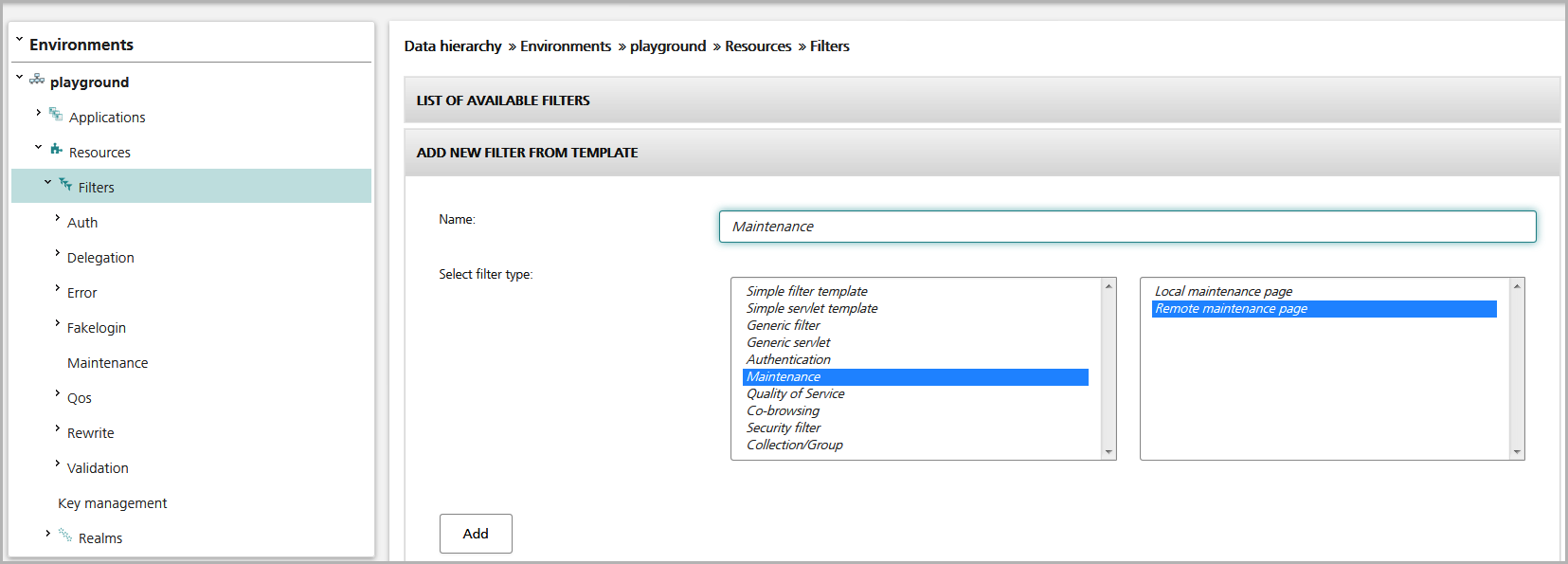This screenshot has width=1568, height=564.
Task: Expand the Applications node arrow
Action: coord(38,112)
